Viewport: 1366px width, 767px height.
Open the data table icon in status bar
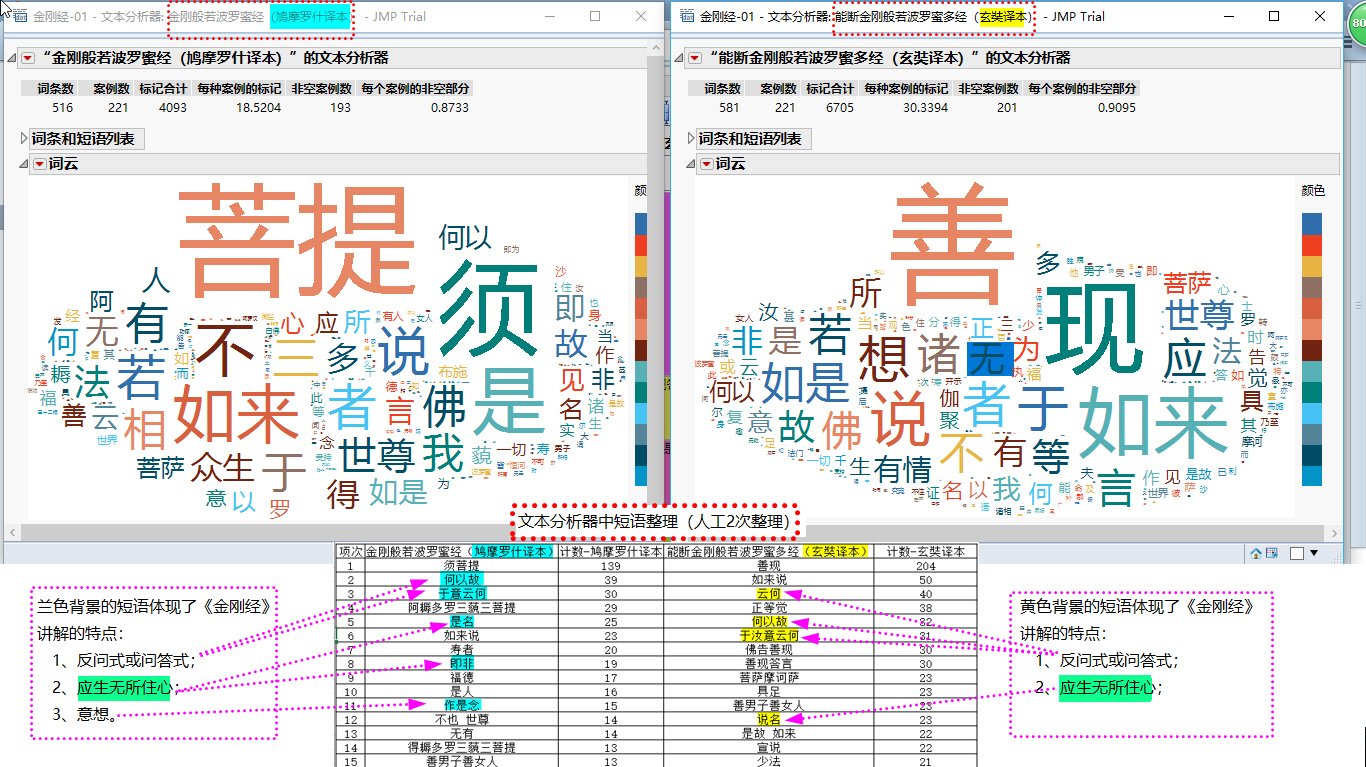point(1272,553)
